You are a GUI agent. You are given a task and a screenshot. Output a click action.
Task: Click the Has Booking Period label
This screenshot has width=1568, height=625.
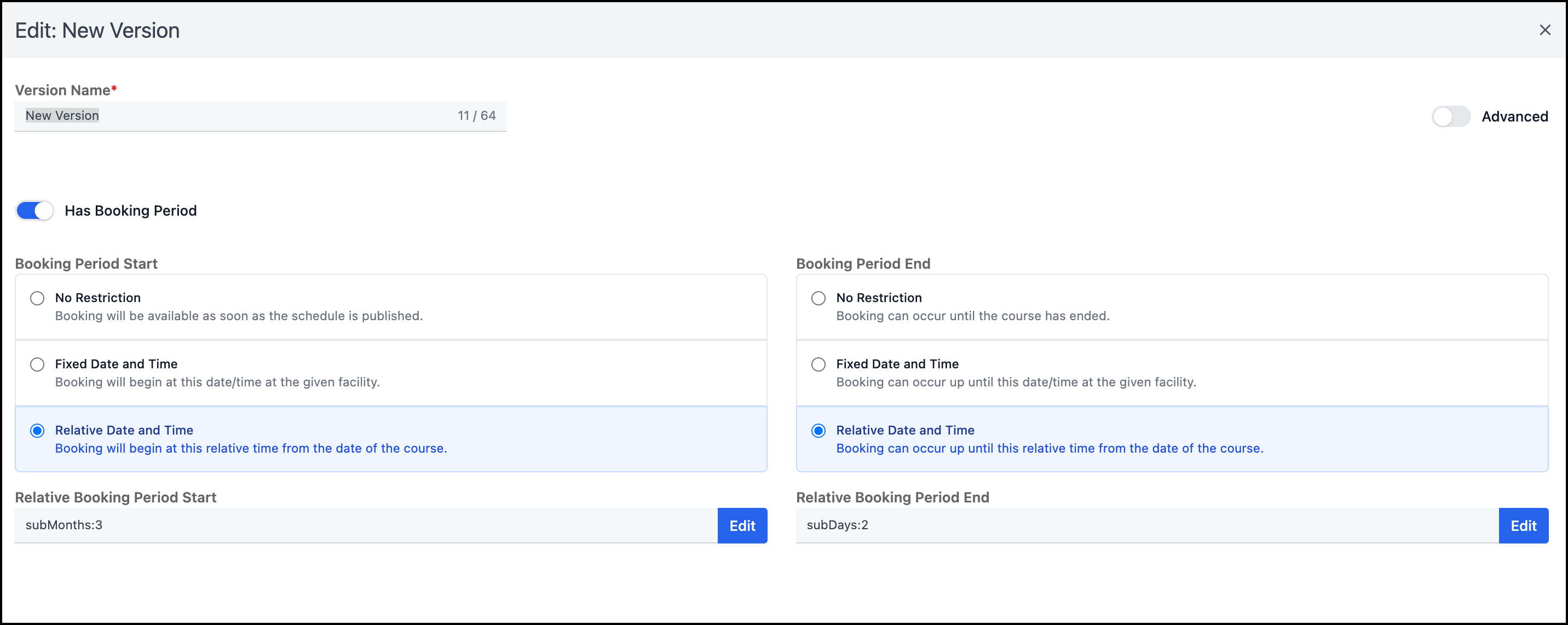(130, 211)
